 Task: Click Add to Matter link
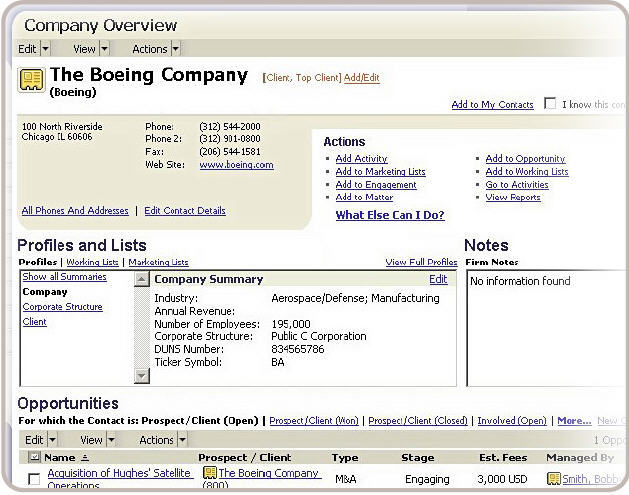tap(364, 197)
